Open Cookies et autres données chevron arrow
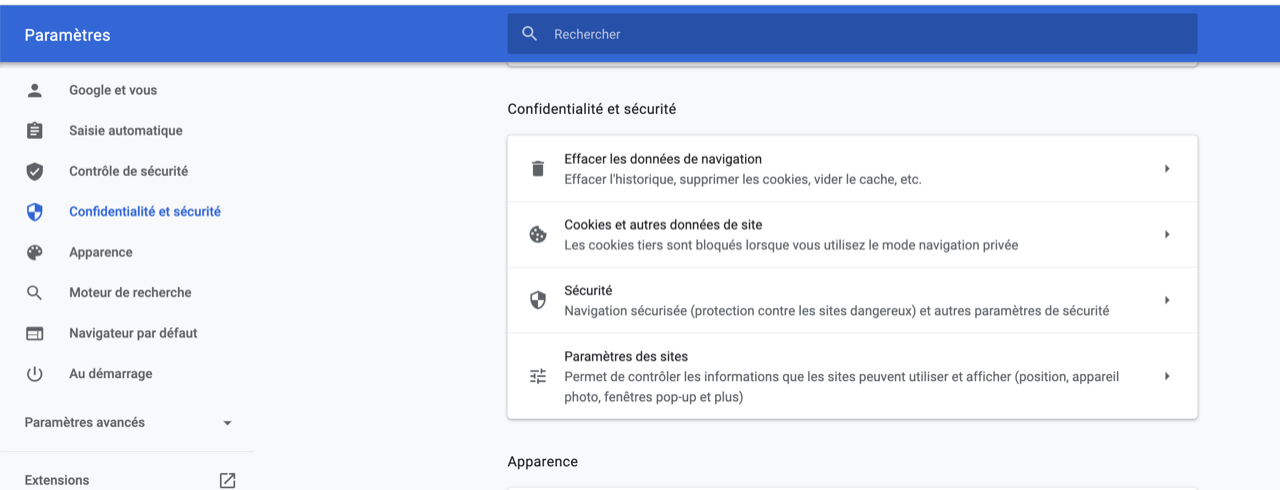 click(x=1166, y=235)
